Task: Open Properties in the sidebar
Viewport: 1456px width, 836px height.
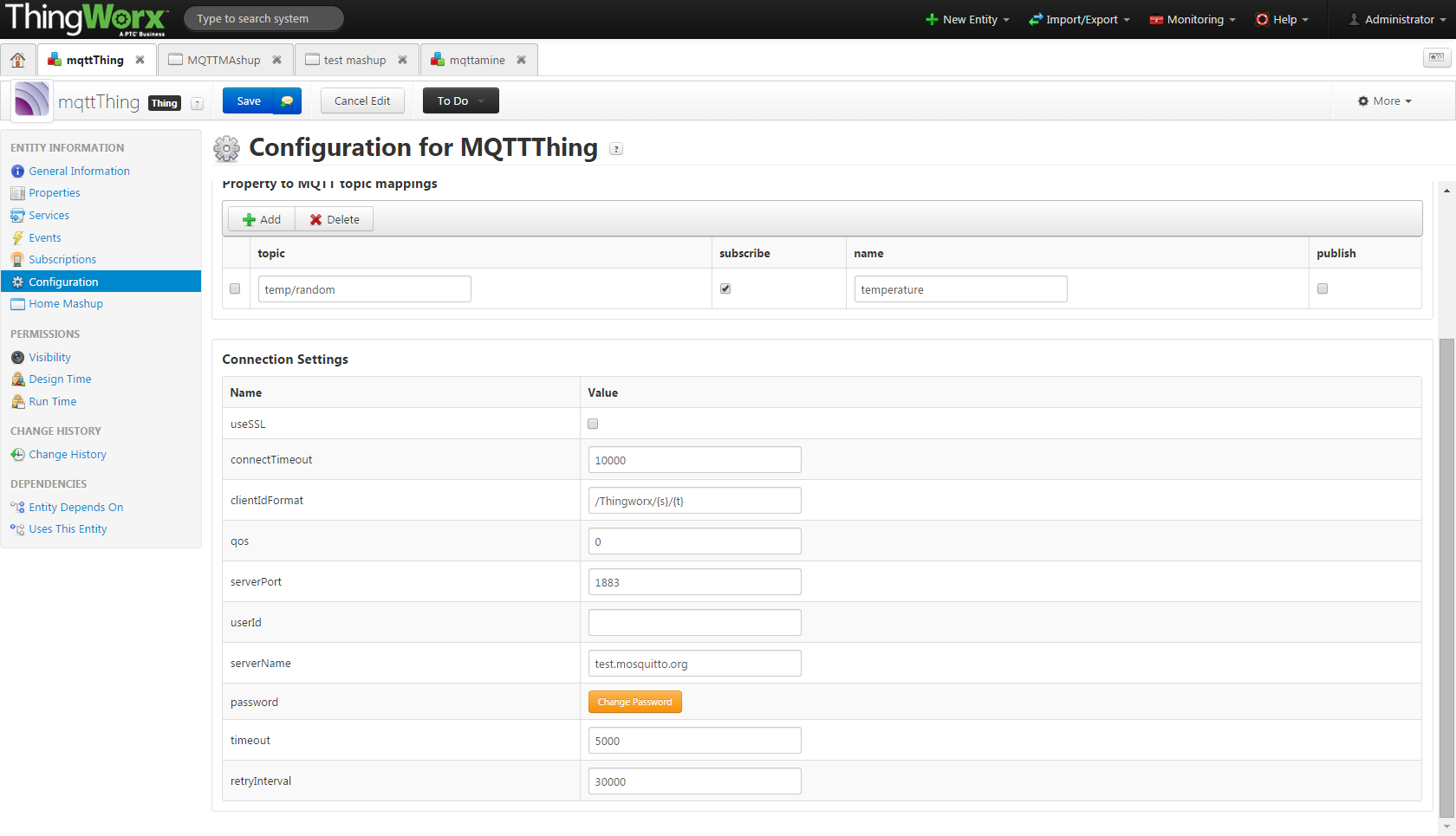Action: click(x=54, y=193)
